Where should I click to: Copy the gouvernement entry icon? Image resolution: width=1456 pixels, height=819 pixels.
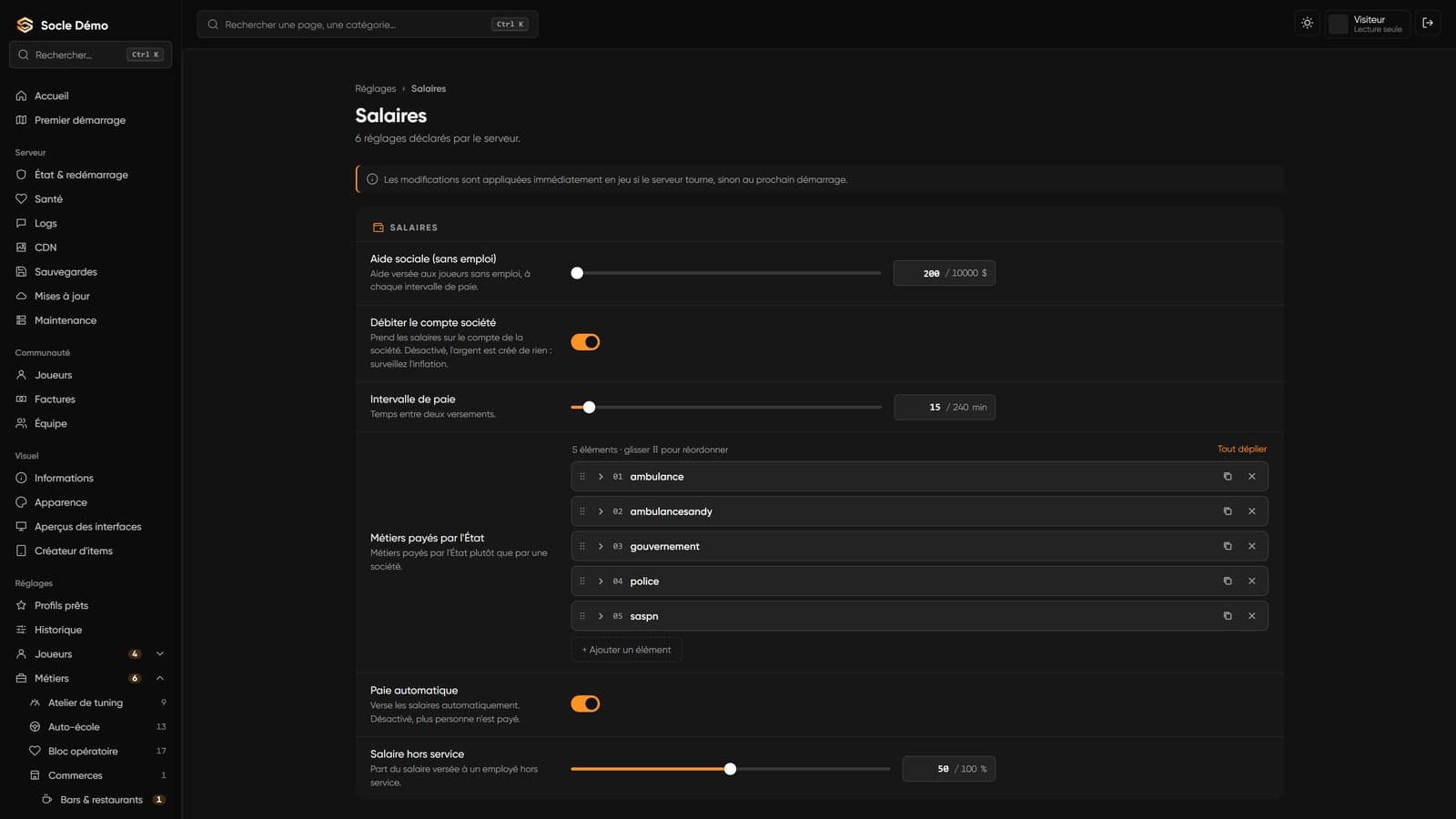1228,547
